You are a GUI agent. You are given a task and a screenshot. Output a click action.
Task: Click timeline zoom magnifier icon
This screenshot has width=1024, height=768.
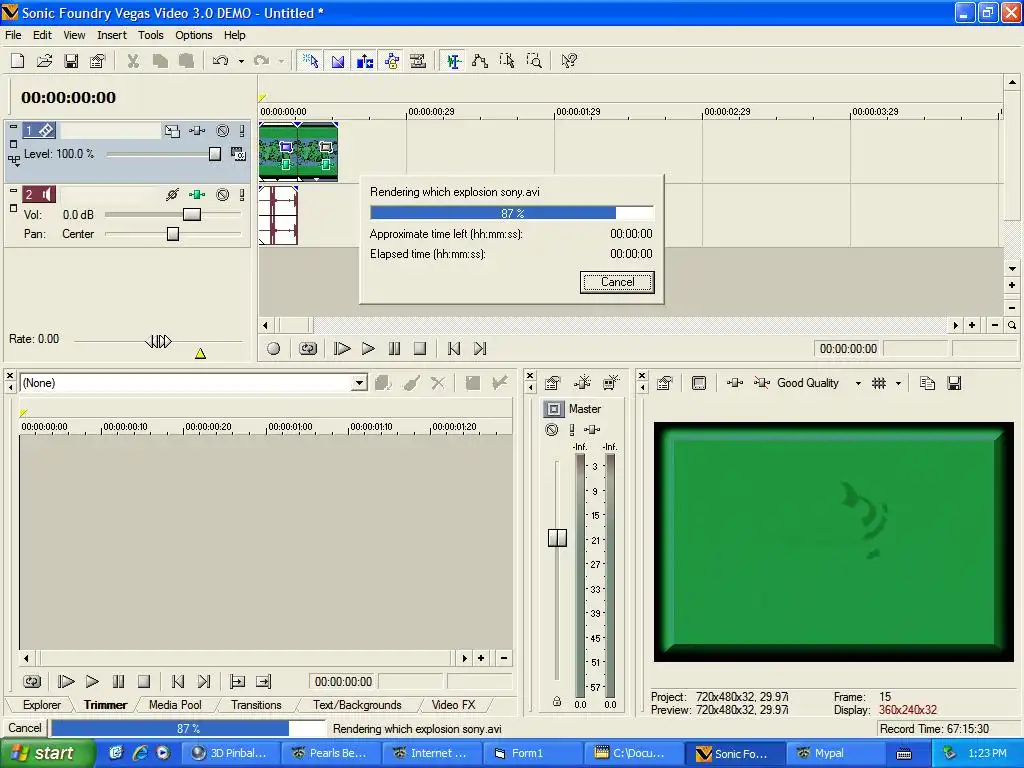click(x=1012, y=325)
